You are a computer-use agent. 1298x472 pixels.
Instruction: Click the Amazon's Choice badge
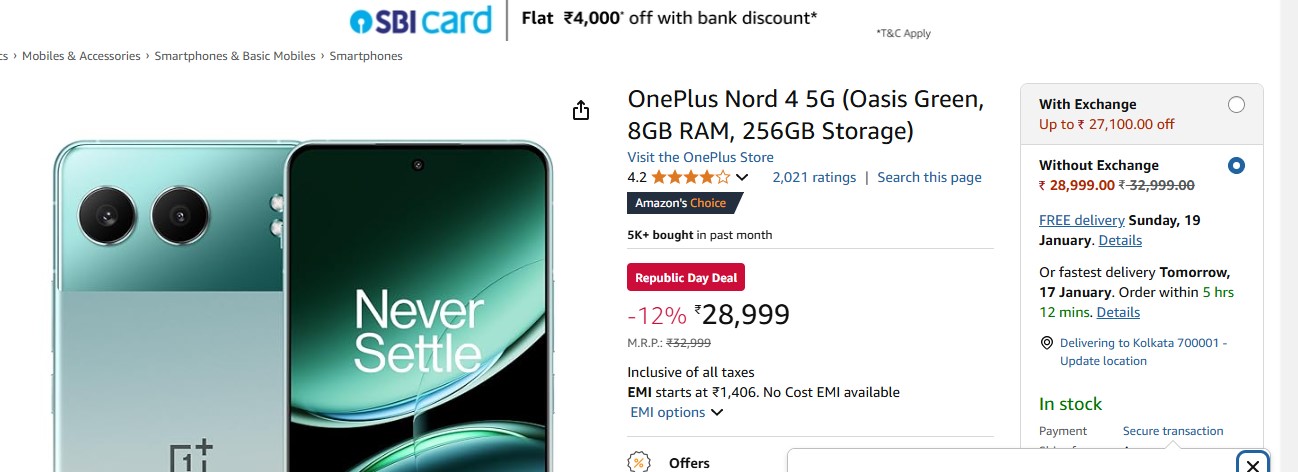(684, 203)
